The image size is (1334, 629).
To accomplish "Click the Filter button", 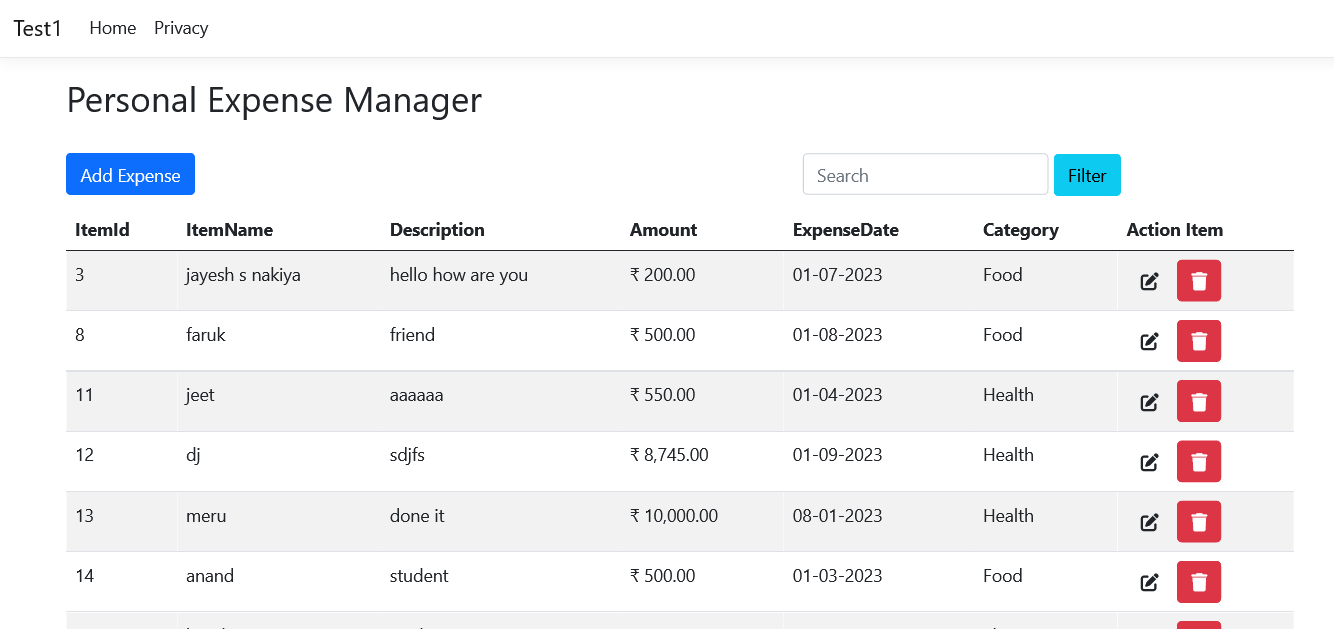I will point(1087,174).
